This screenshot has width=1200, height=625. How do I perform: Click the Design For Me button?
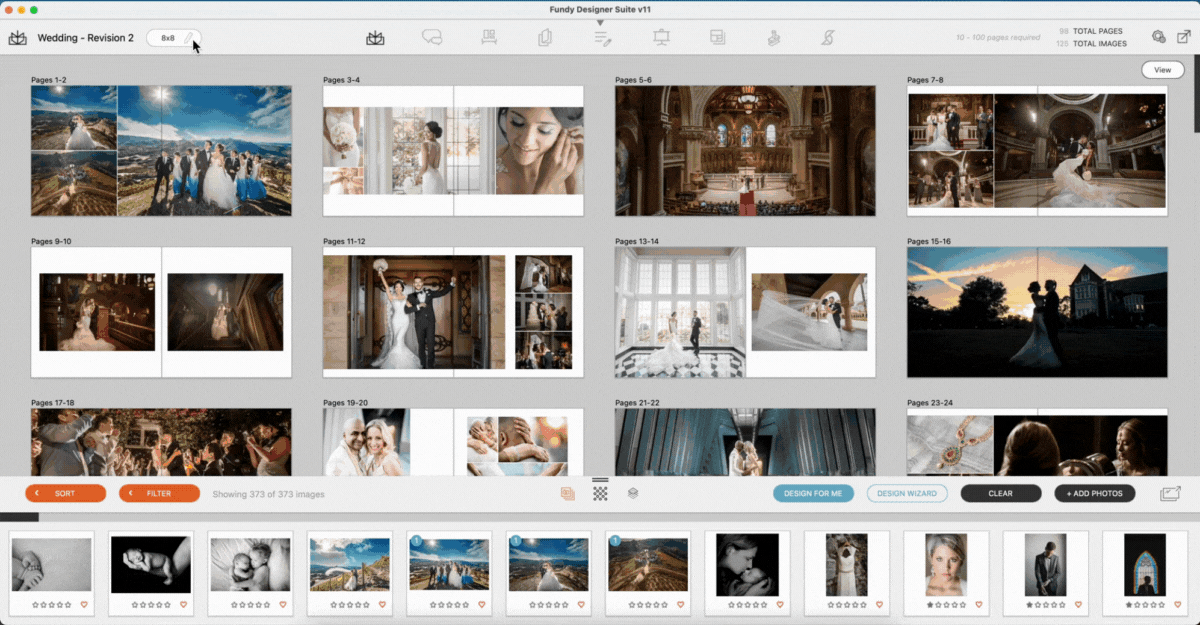(x=813, y=493)
